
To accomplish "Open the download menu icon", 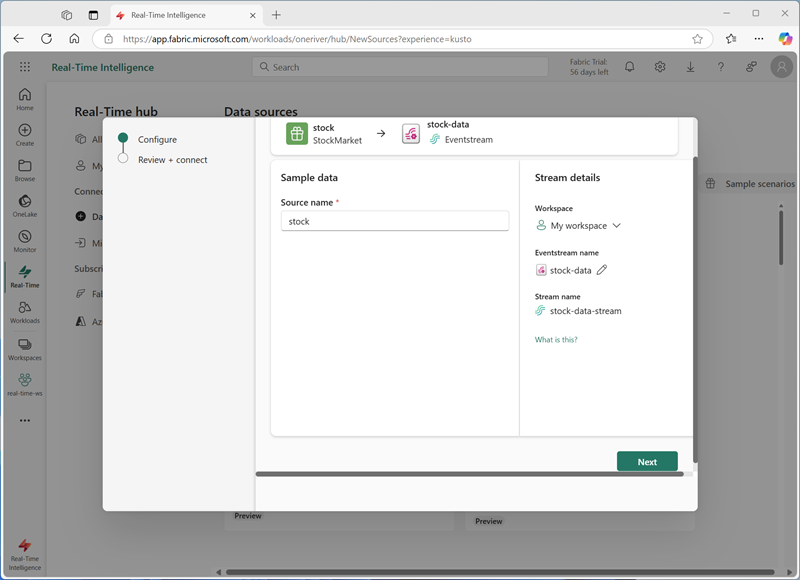I will pyautogui.click(x=690, y=67).
